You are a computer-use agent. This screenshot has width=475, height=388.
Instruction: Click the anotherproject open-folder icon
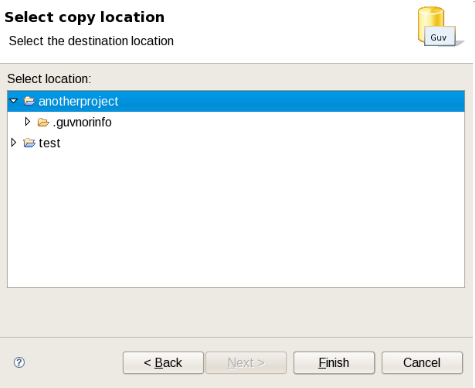[x=29, y=101]
